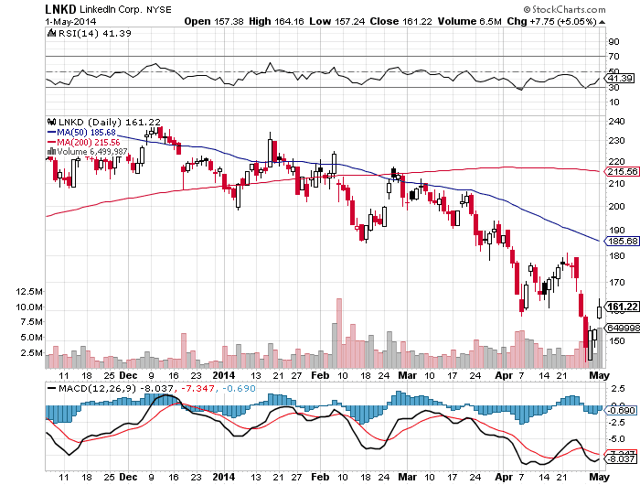This screenshot has width=640, height=485.
Task: Click the 1-May-2014 chart date
Action: pos(71,21)
